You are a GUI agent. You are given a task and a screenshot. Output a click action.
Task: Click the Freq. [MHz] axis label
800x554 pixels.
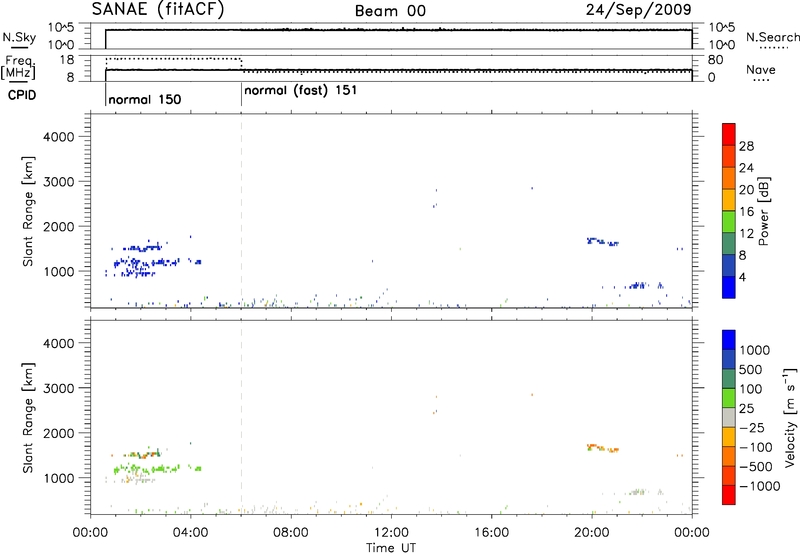(x=20, y=67)
